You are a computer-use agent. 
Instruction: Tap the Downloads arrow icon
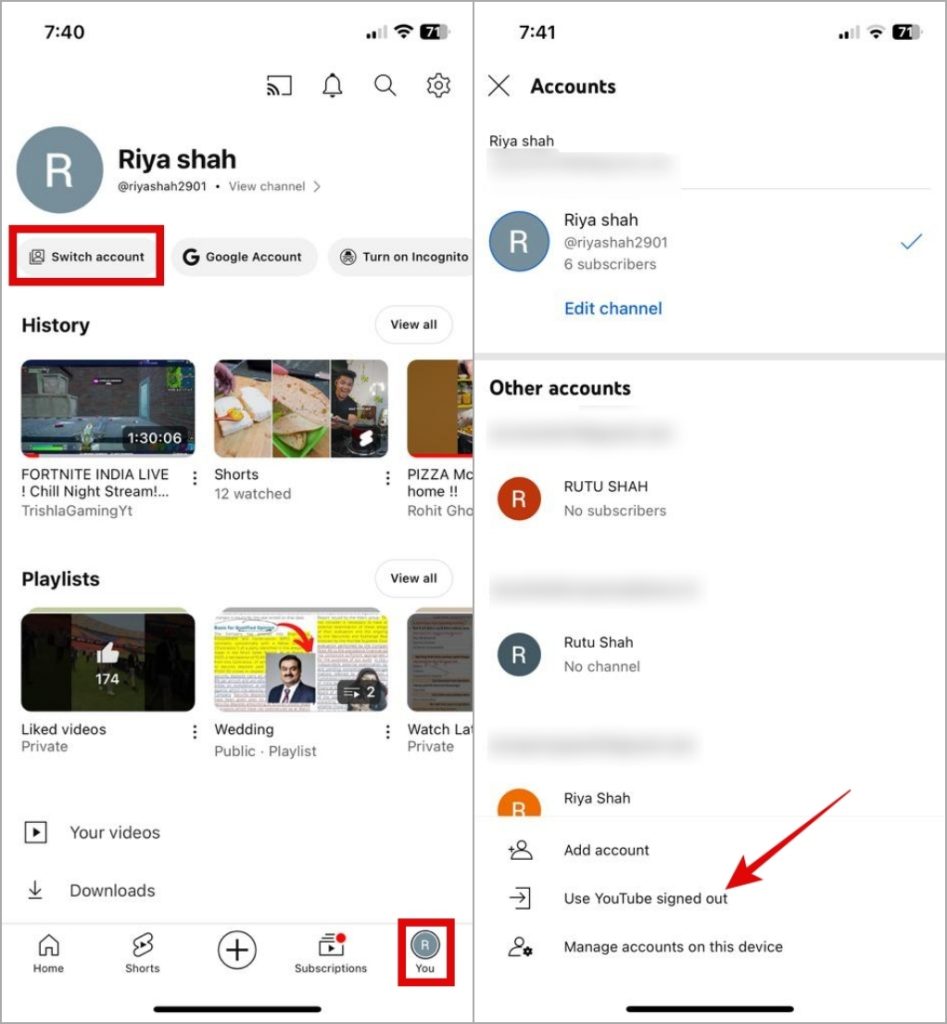(35, 890)
